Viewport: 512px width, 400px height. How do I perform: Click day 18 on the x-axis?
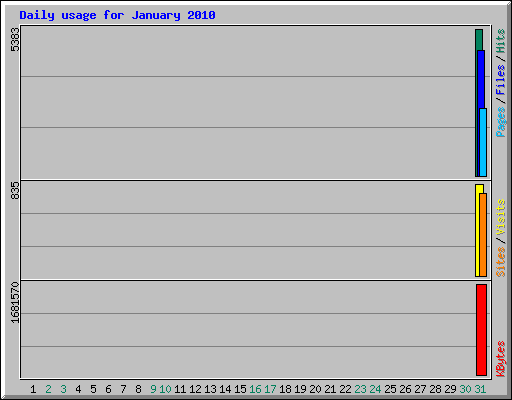coord(285,389)
